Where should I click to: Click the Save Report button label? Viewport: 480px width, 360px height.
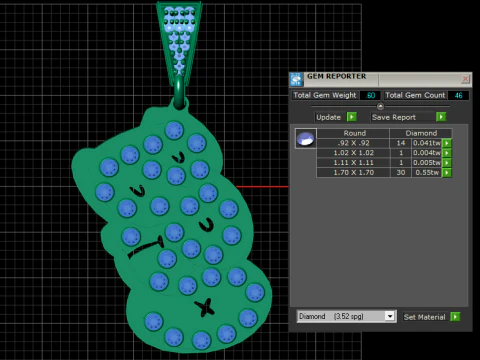pyautogui.click(x=394, y=117)
